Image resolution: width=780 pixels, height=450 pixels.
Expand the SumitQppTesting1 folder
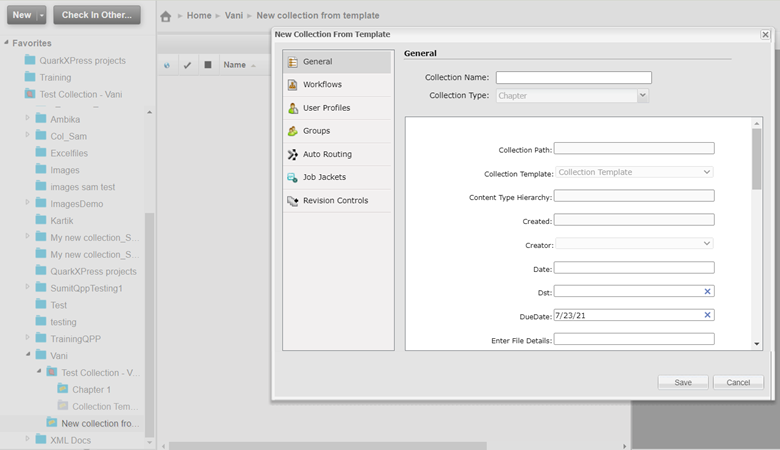27,287
